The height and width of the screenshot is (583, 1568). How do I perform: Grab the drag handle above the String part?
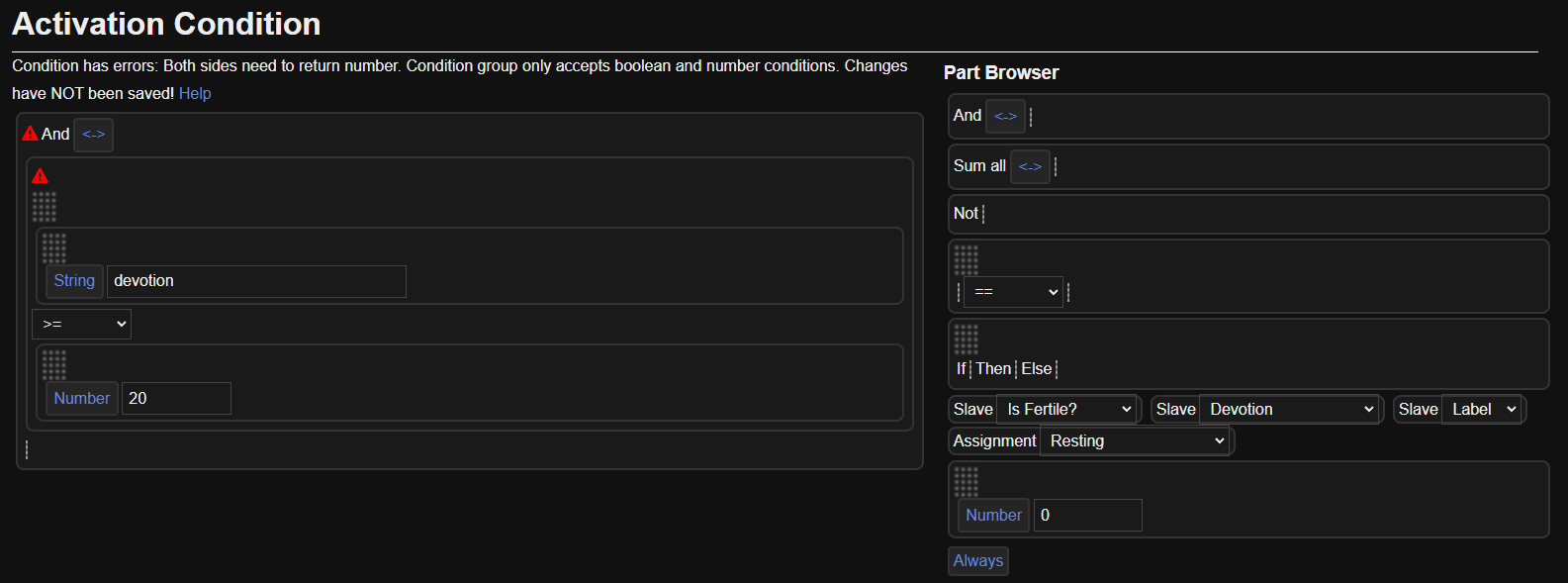(x=54, y=247)
